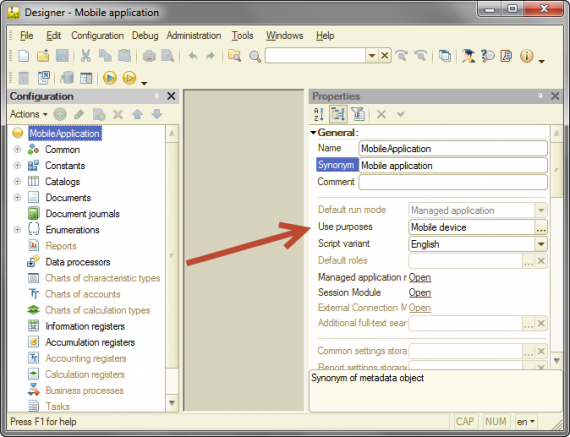Screen dimensions: 570x437
Task: Click the Move up arrow in Configuration panel
Action: coord(137,114)
